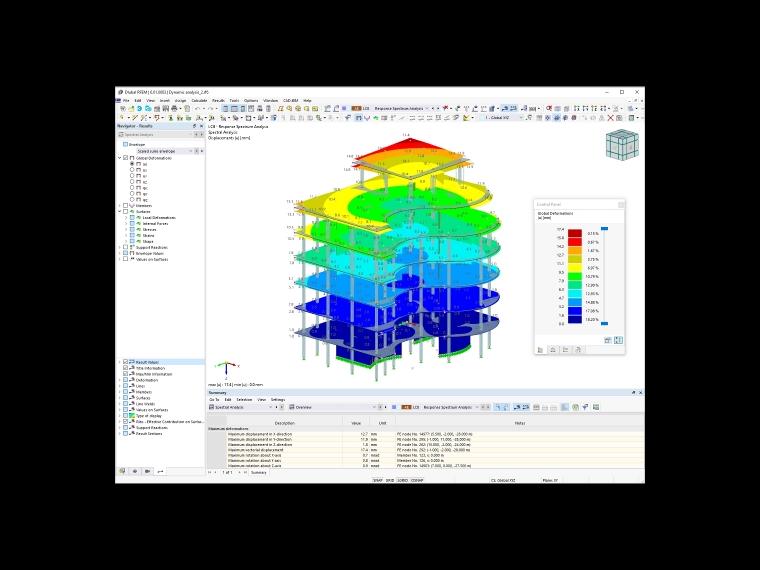760x570 pixels.
Task: Open the Results menu
Action: pos(218,100)
